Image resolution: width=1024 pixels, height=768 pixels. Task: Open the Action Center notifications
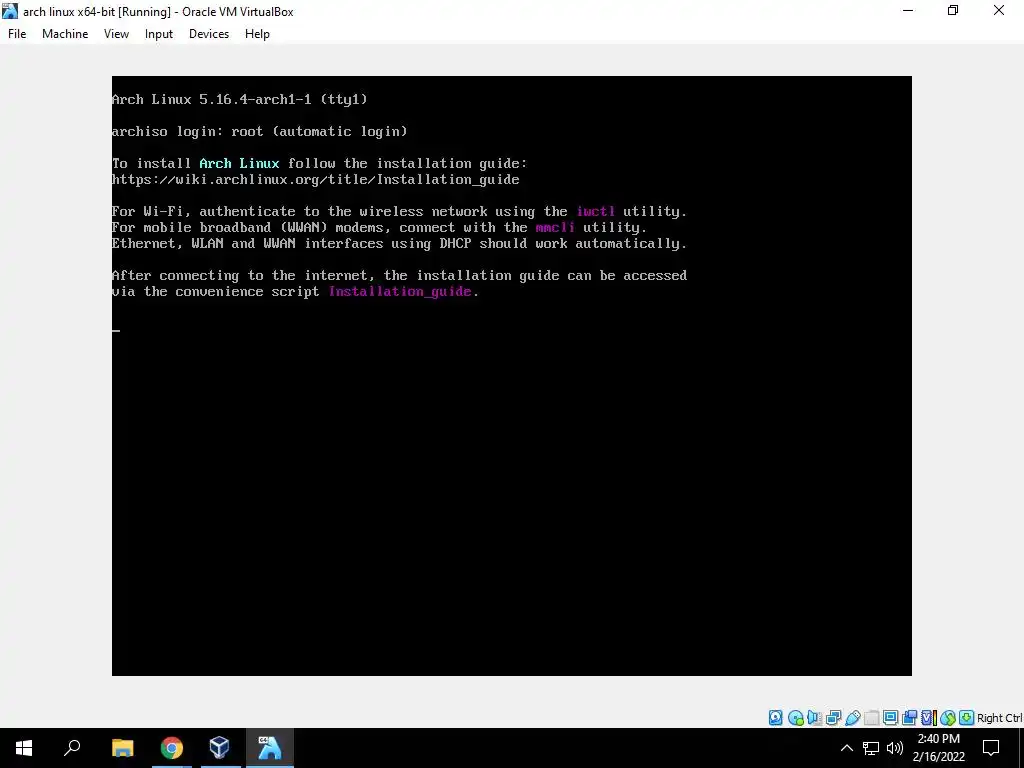pos(991,748)
